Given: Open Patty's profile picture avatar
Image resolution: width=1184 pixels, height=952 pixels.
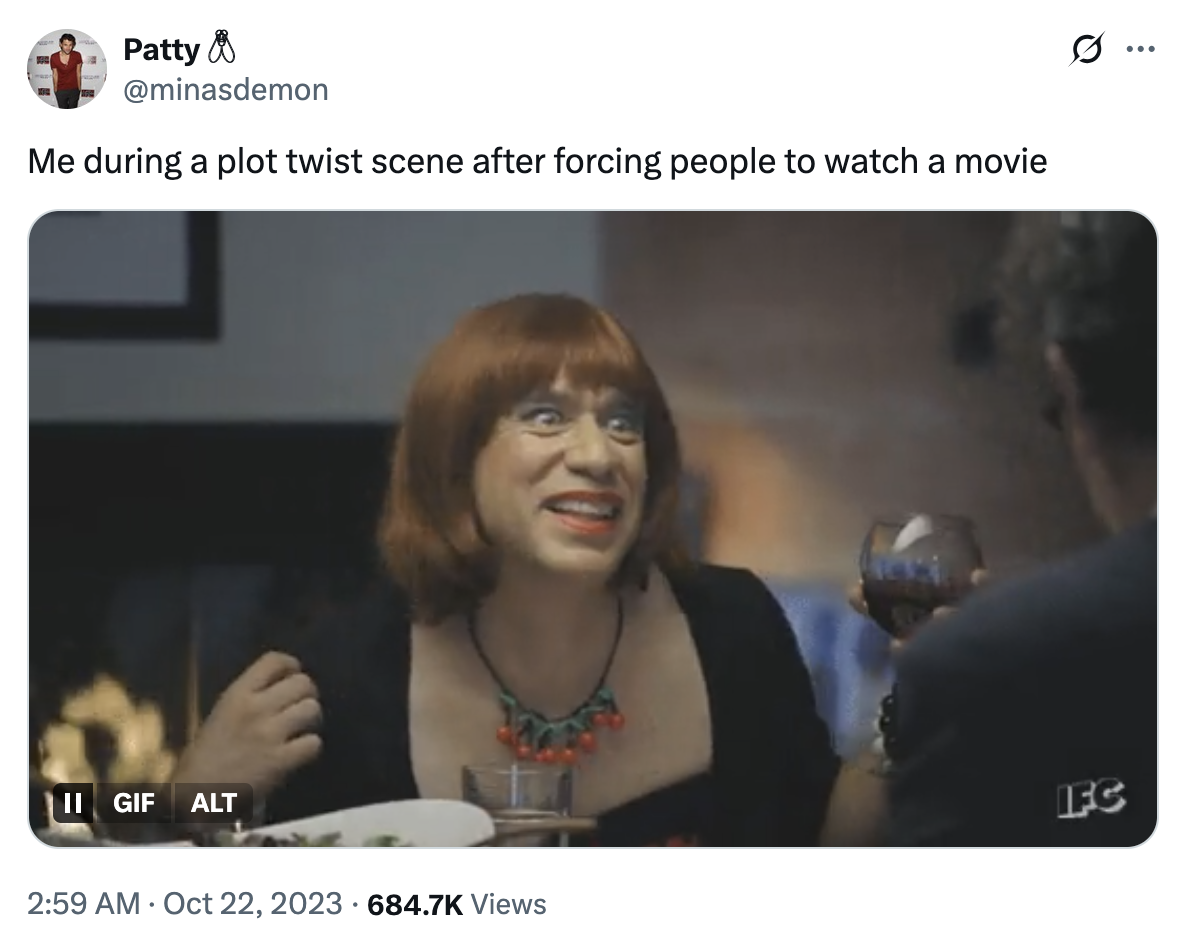Looking at the screenshot, I should 67,69.
